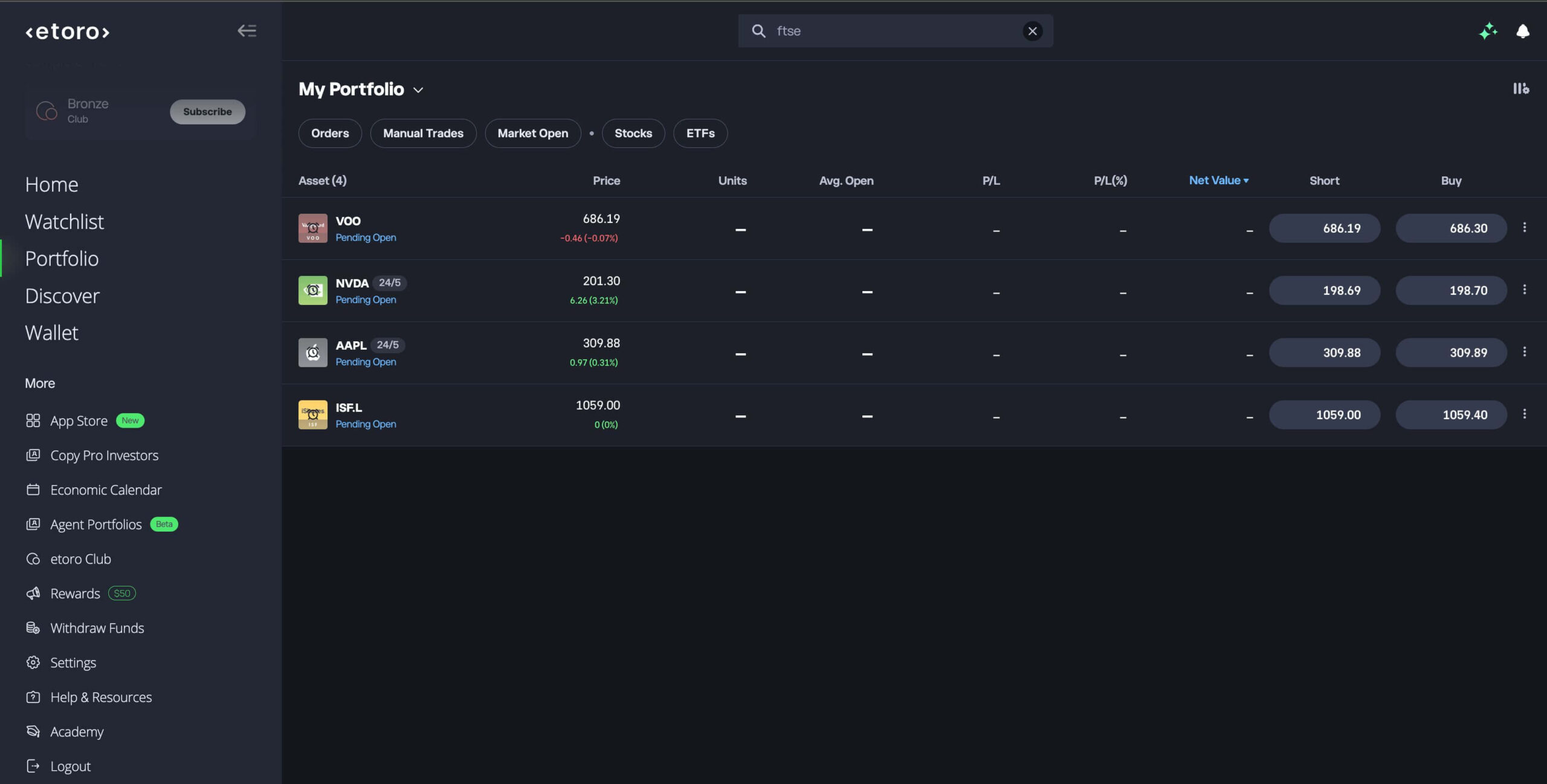Click the Asset (4) column header
Image resolution: width=1547 pixels, height=784 pixels.
tap(322, 181)
